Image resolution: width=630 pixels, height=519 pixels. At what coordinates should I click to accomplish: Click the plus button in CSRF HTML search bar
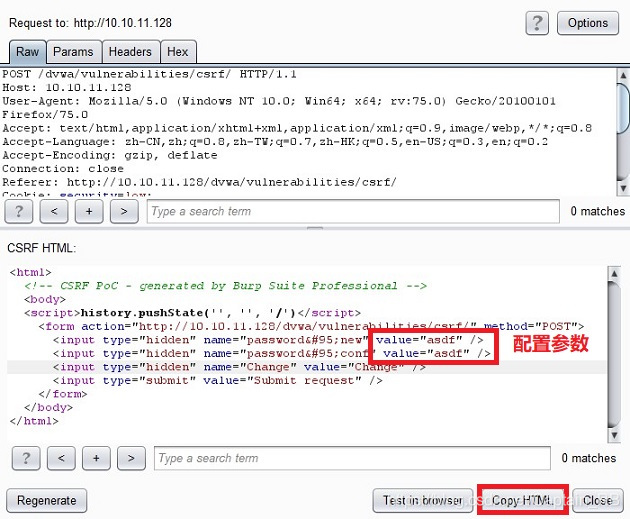pyautogui.click(x=96, y=458)
